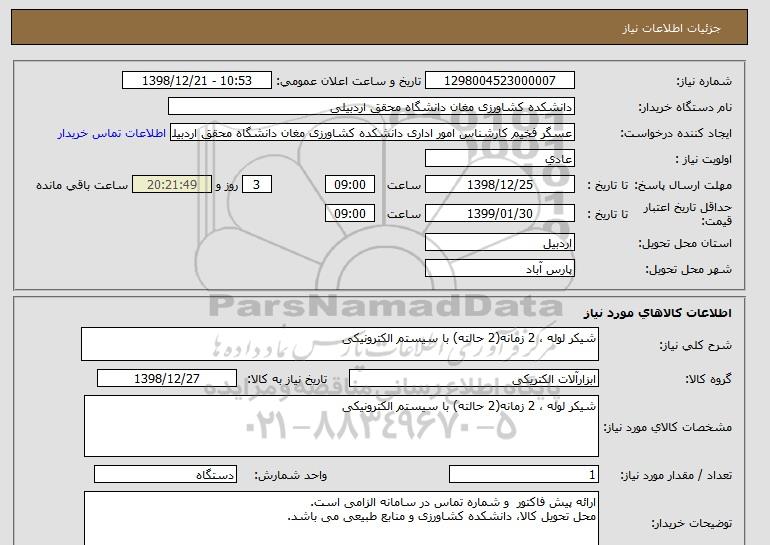Click the توضیحات خریدار label

[x=691, y=523]
